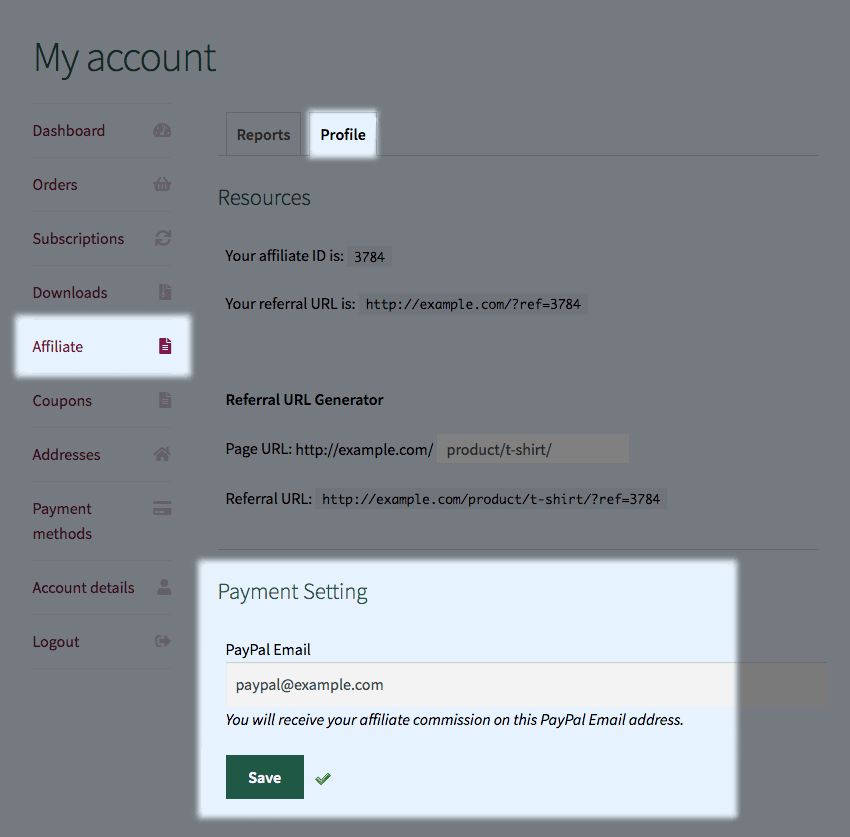The height and width of the screenshot is (837, 850).
Task: Click the Orders basket icon
Action: point(162,184)
